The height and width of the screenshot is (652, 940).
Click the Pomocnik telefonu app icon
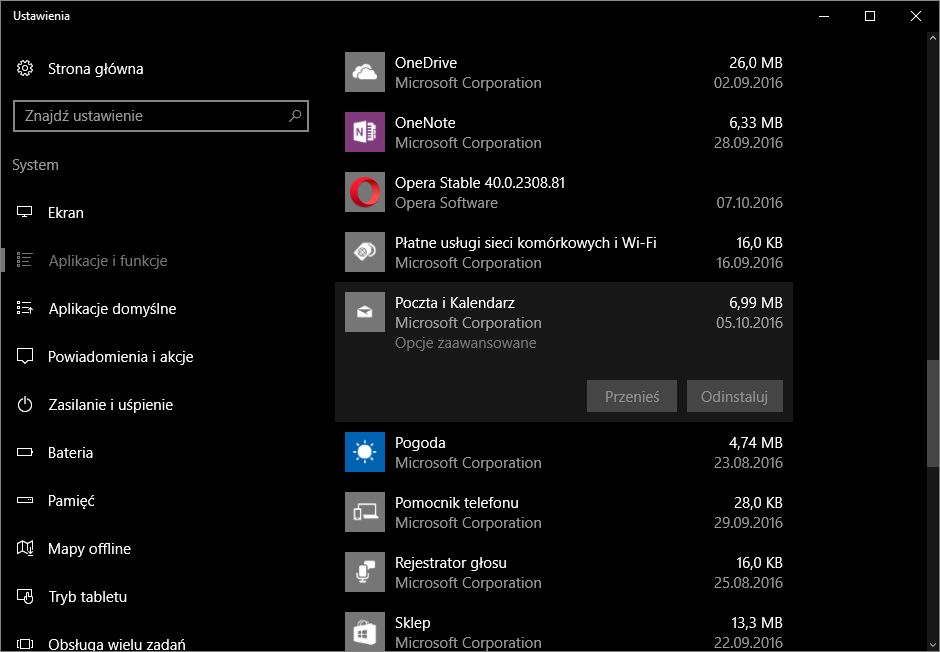click(x=364, y=512)
